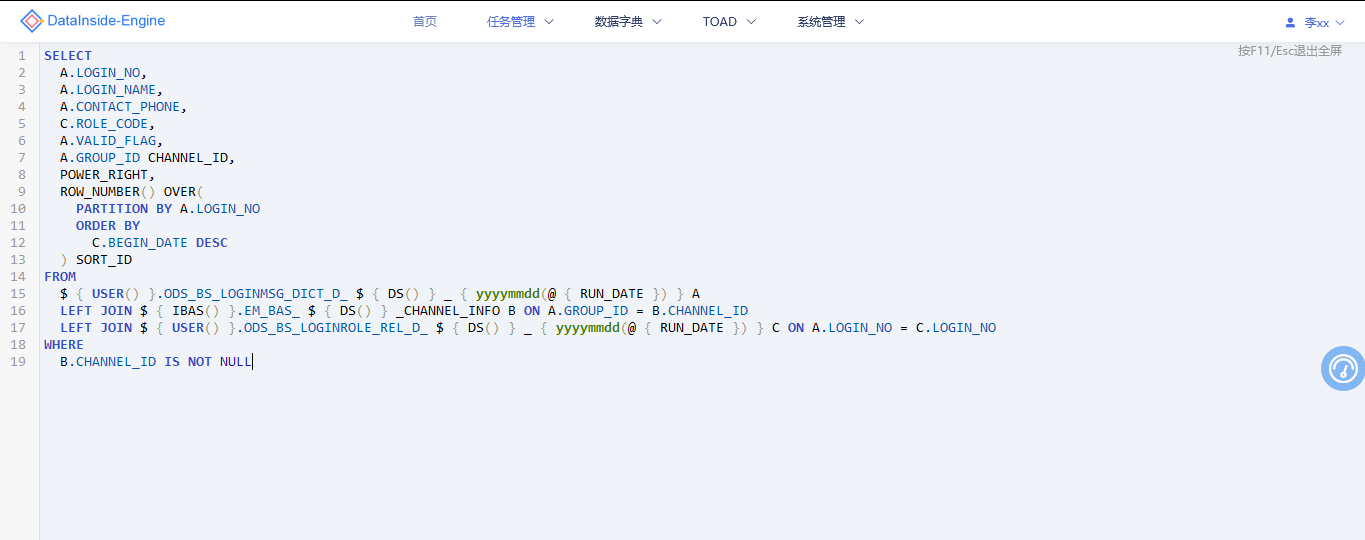Image resolution: width=1365 pixels, height=540 pixels.
Task: Click line number 19 in gutter
Action: tap(20, 362)
